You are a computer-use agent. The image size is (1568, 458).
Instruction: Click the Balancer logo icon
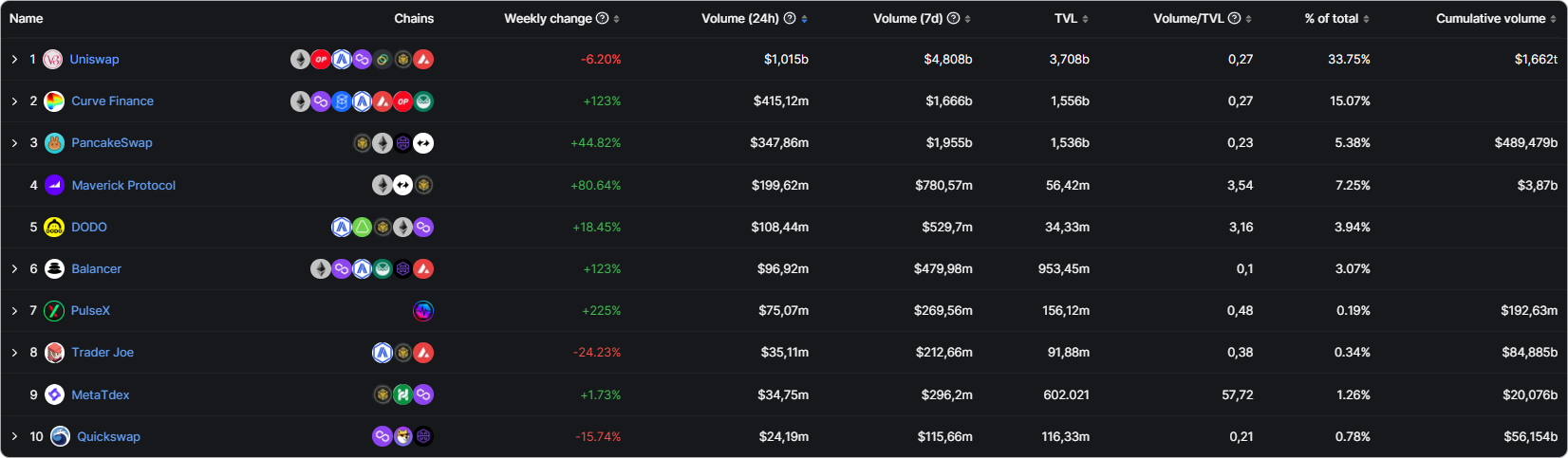(x=55, y=269)
